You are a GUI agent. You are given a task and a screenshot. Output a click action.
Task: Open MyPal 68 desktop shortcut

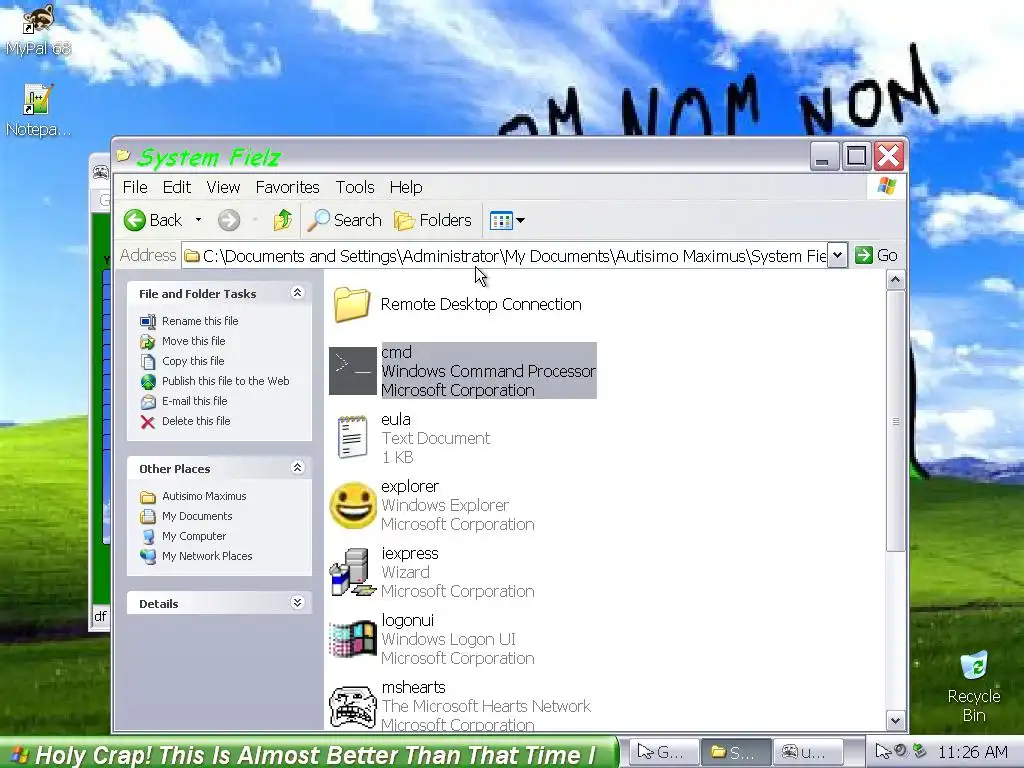(x=38, y=29)
